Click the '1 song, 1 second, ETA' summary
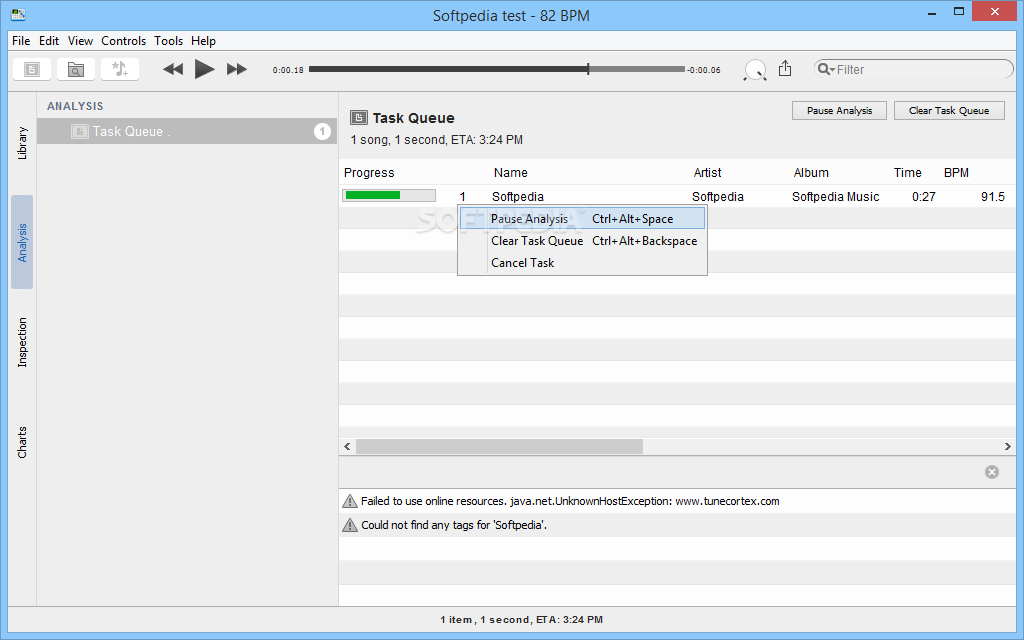 (x=436, y=140)
